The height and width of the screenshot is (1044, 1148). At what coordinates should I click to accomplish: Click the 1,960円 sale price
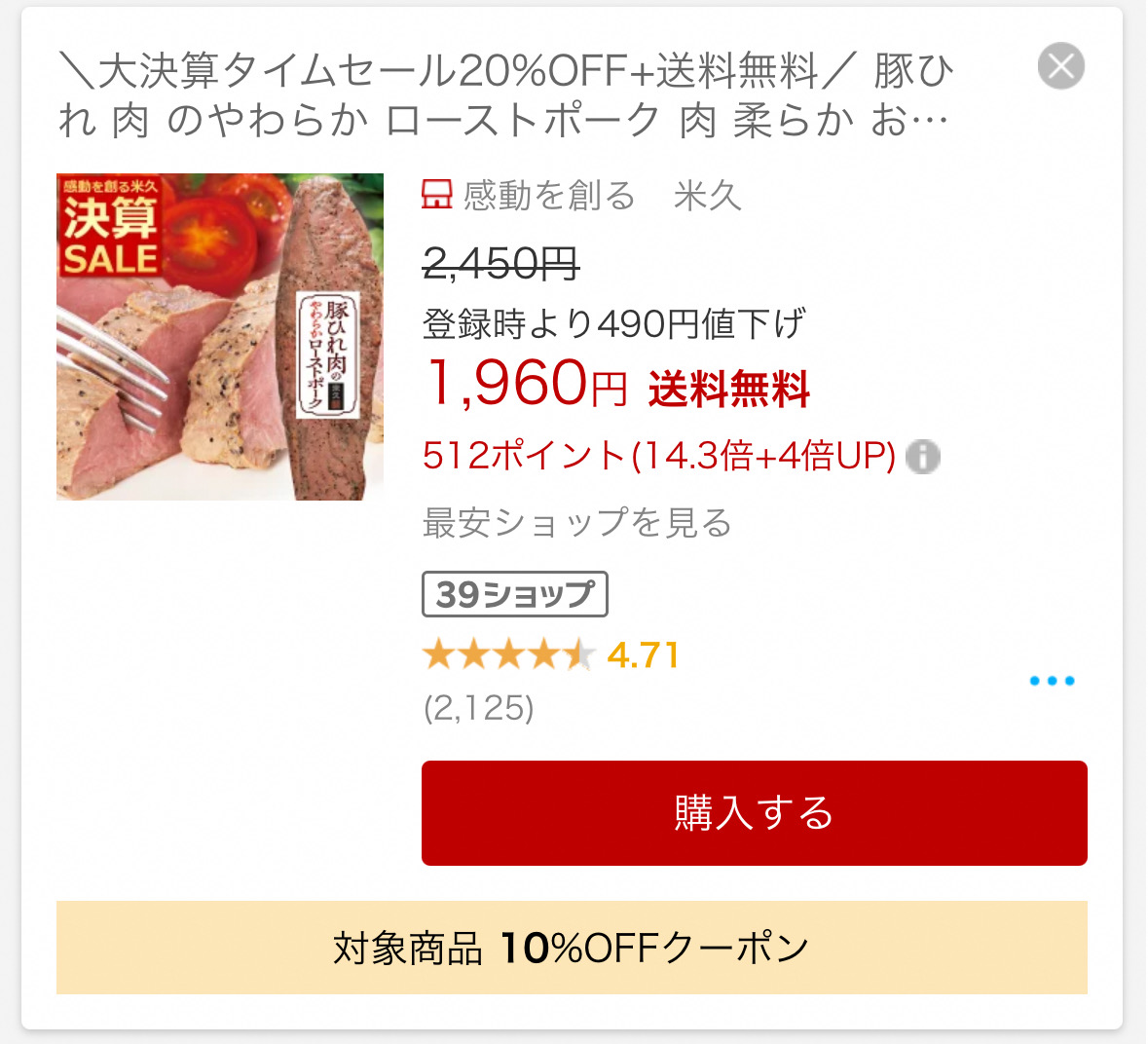coord(525,384)
